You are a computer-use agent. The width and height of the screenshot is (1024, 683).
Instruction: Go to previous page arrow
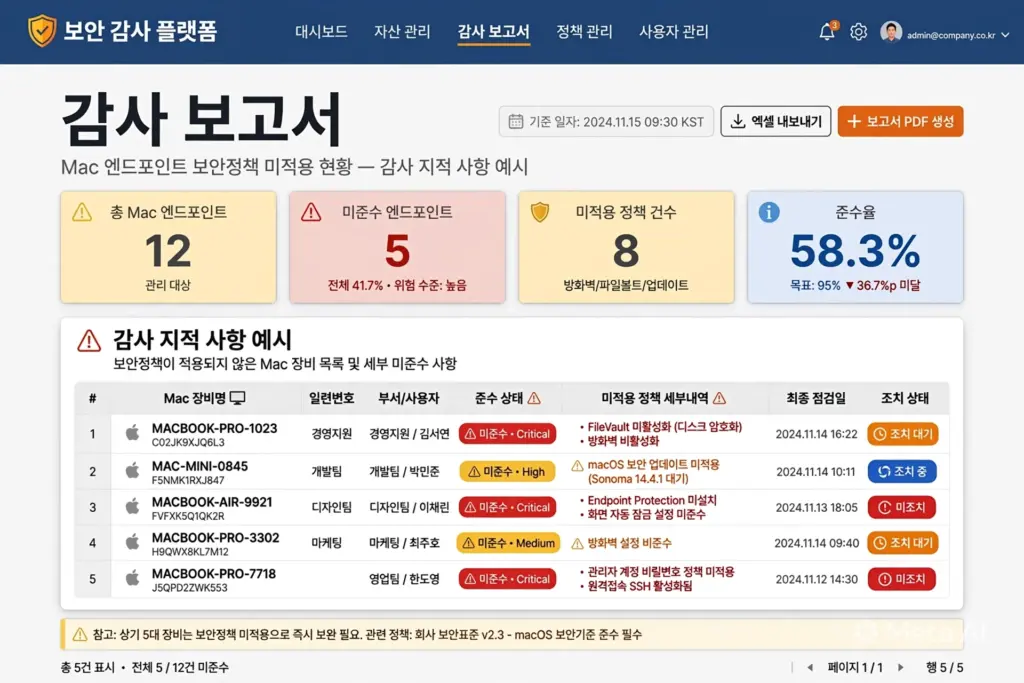(x=810, y=667)
